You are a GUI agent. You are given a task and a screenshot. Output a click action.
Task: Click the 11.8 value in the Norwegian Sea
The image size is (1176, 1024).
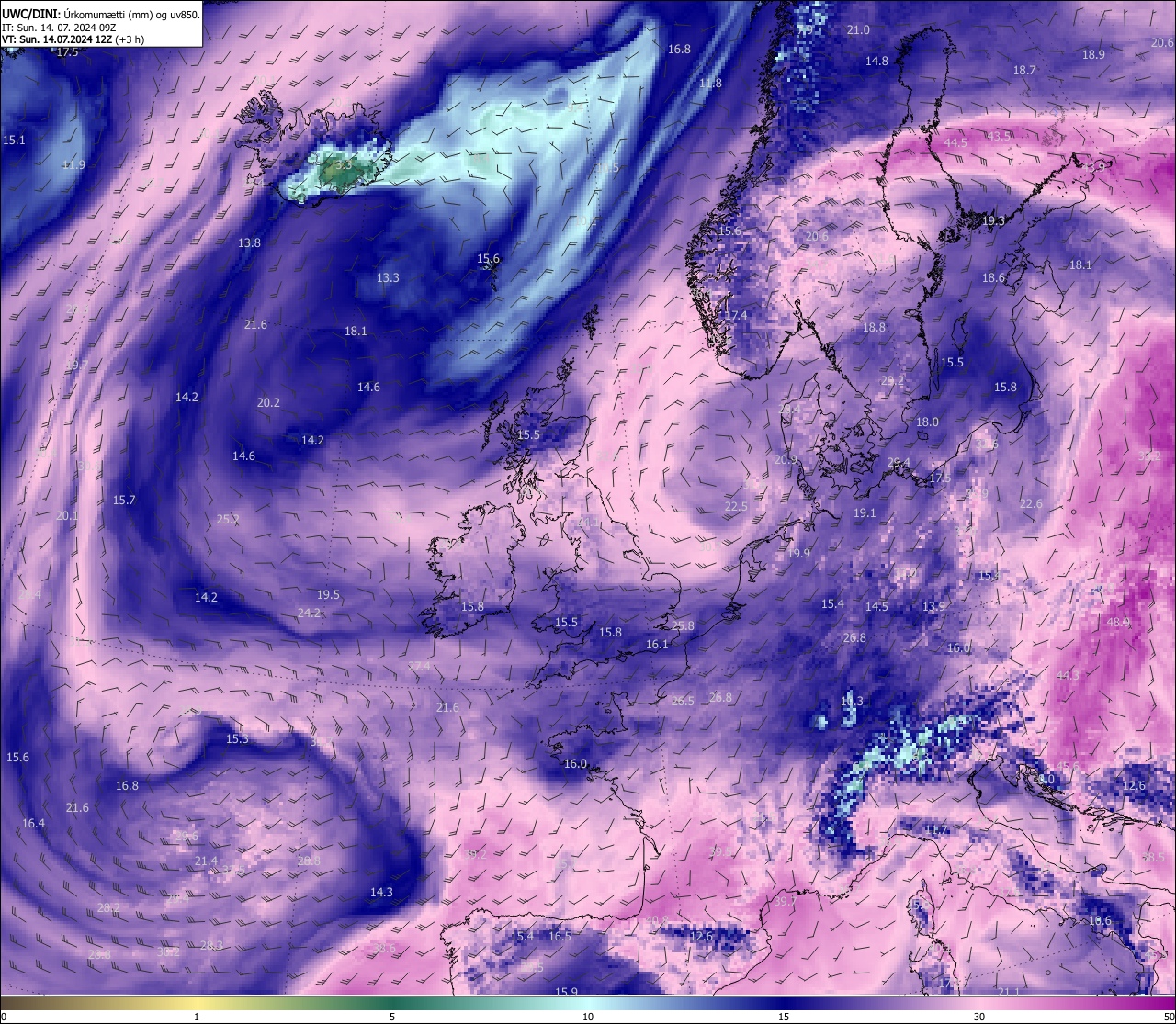710,84
